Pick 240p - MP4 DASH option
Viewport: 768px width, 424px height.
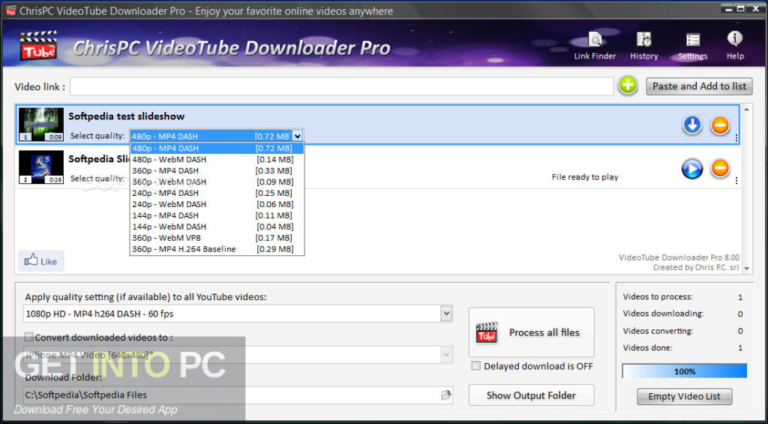(217, 193)
